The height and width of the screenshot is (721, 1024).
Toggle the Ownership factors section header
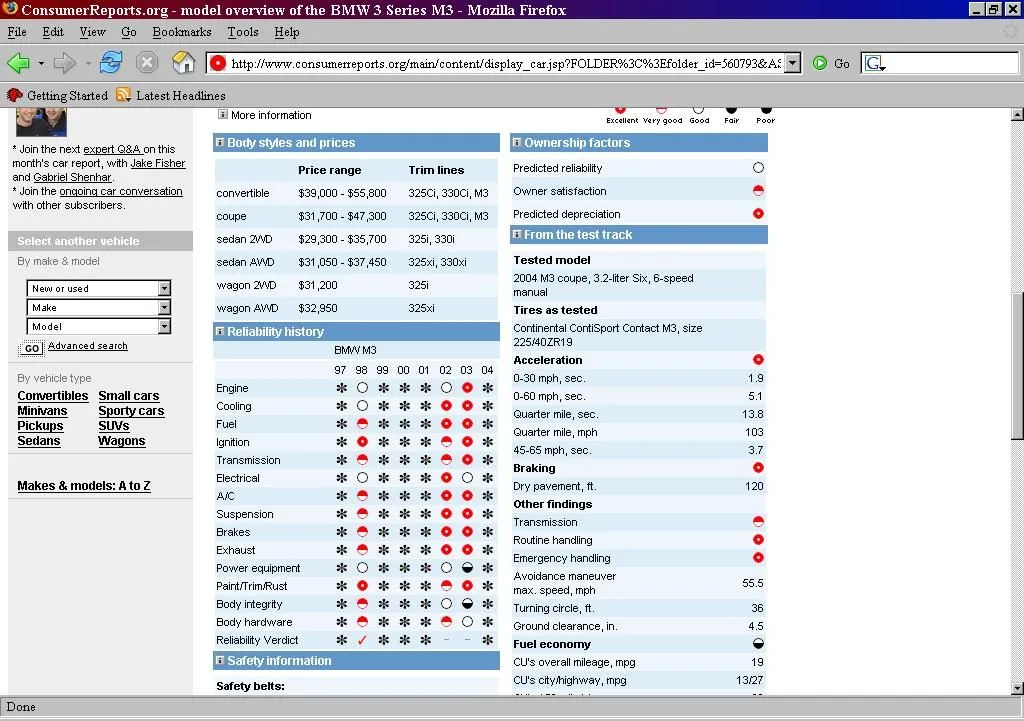[x=517, y=143]
